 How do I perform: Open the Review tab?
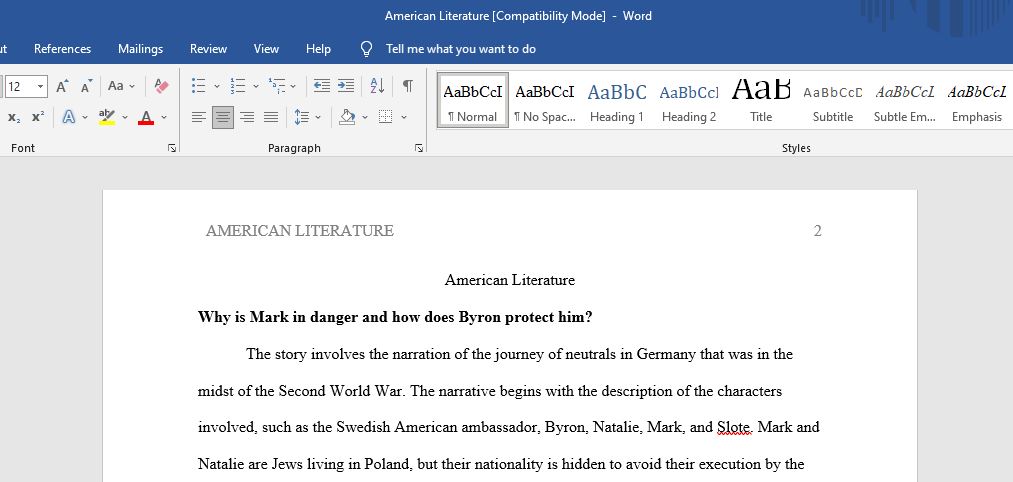click(x=208, y=49)
